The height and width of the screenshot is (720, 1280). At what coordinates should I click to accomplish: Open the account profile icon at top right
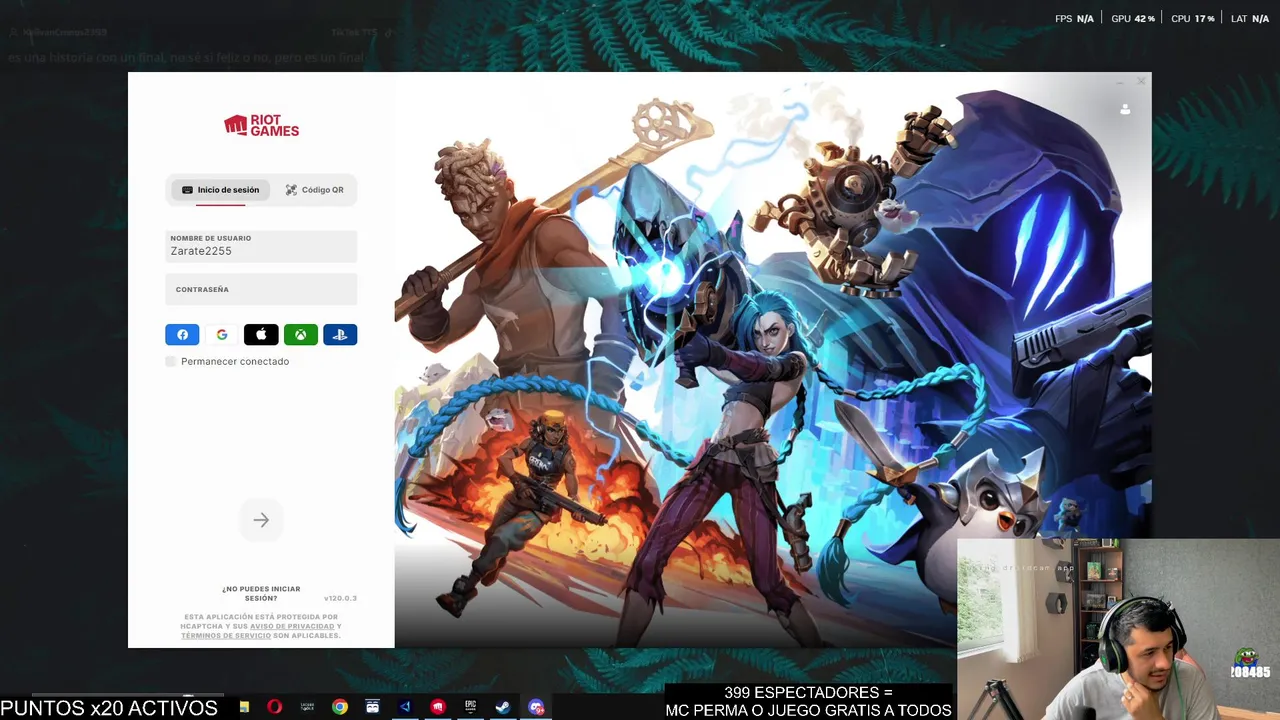pyautogui.click(x=1125, y=109)
